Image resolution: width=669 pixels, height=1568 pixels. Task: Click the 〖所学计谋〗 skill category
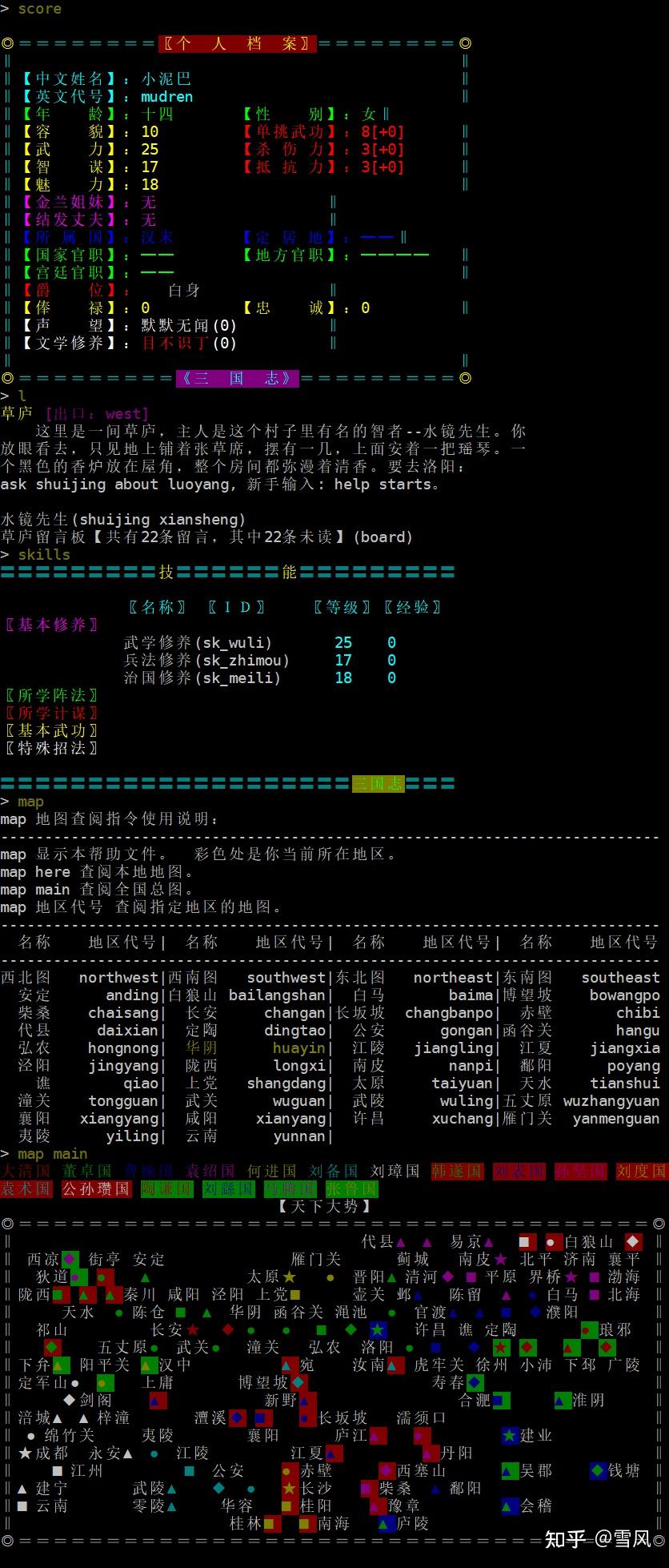(52, 713)
